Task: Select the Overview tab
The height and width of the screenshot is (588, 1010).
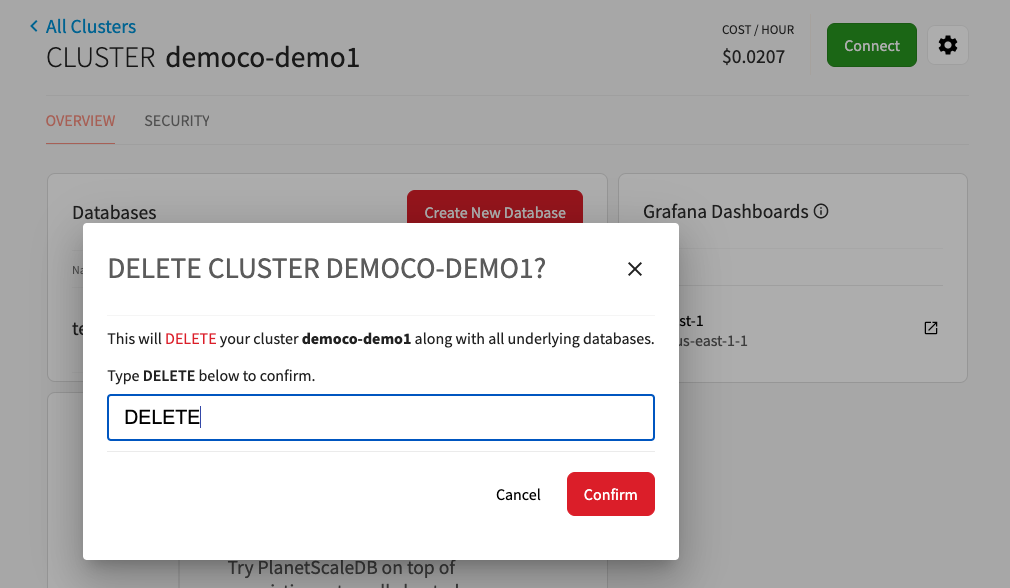Action: tap(81, 121)
